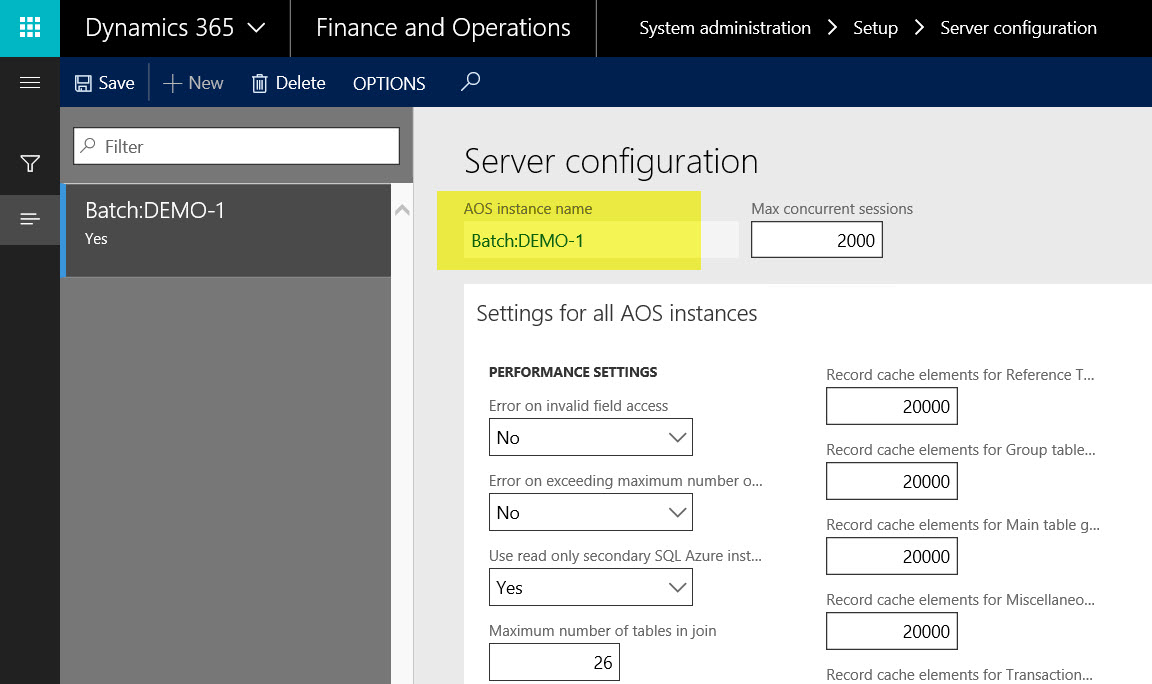
Task: Click the New record button
Action: (x=193, y=83)
